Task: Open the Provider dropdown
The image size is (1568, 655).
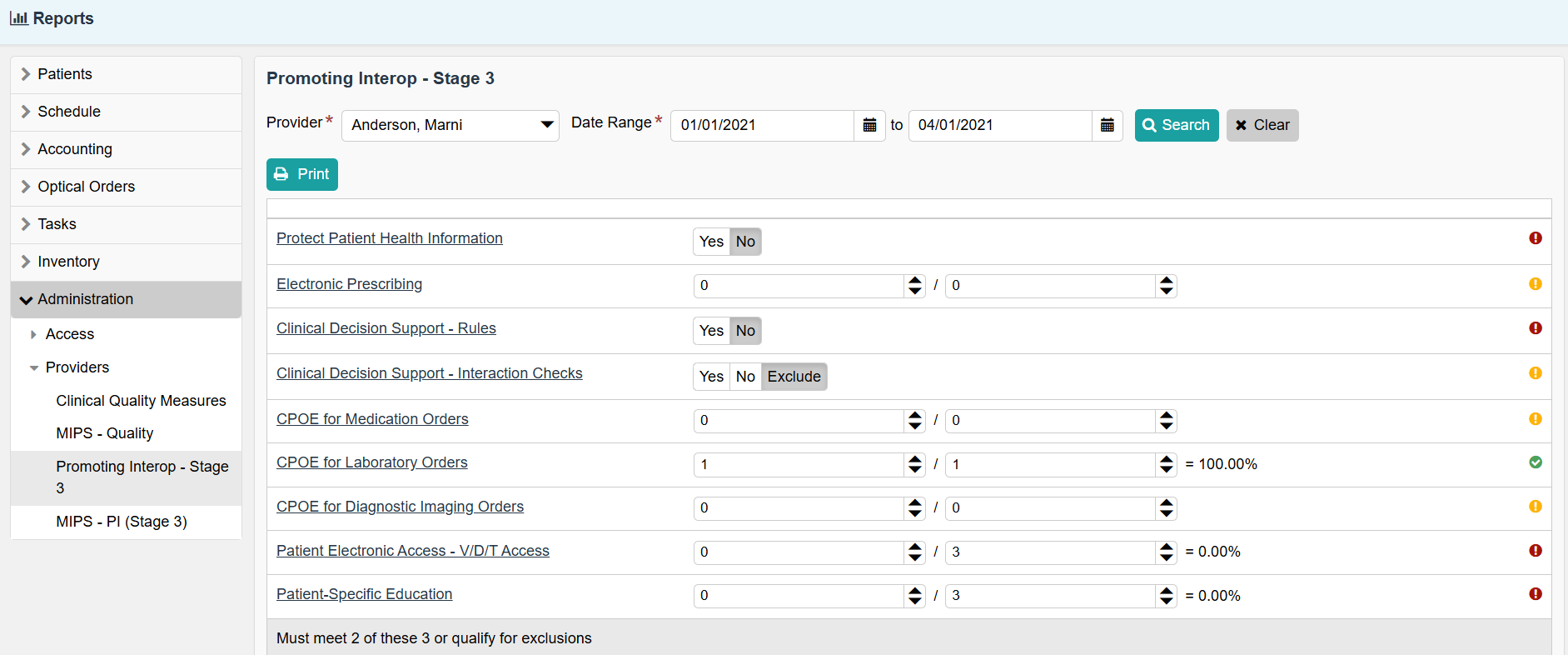Action: point(450,125)
